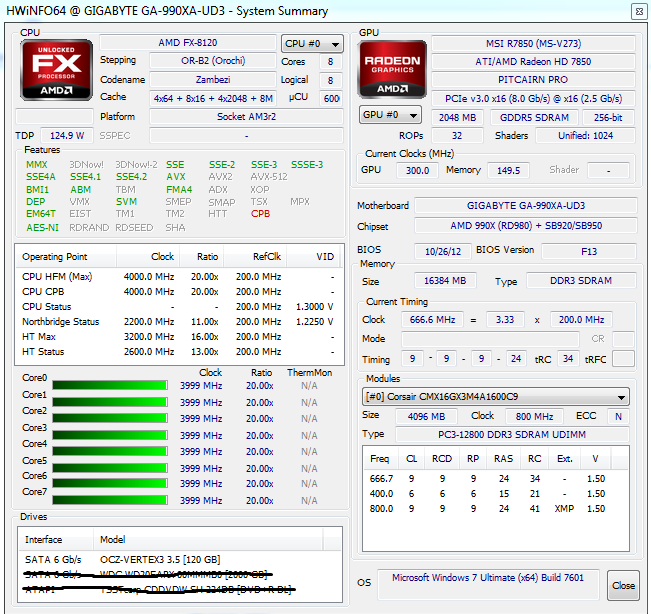Click the Core0 usage bar
The image size is (651, 614).
pyautogui.click(x=110, y=385)
